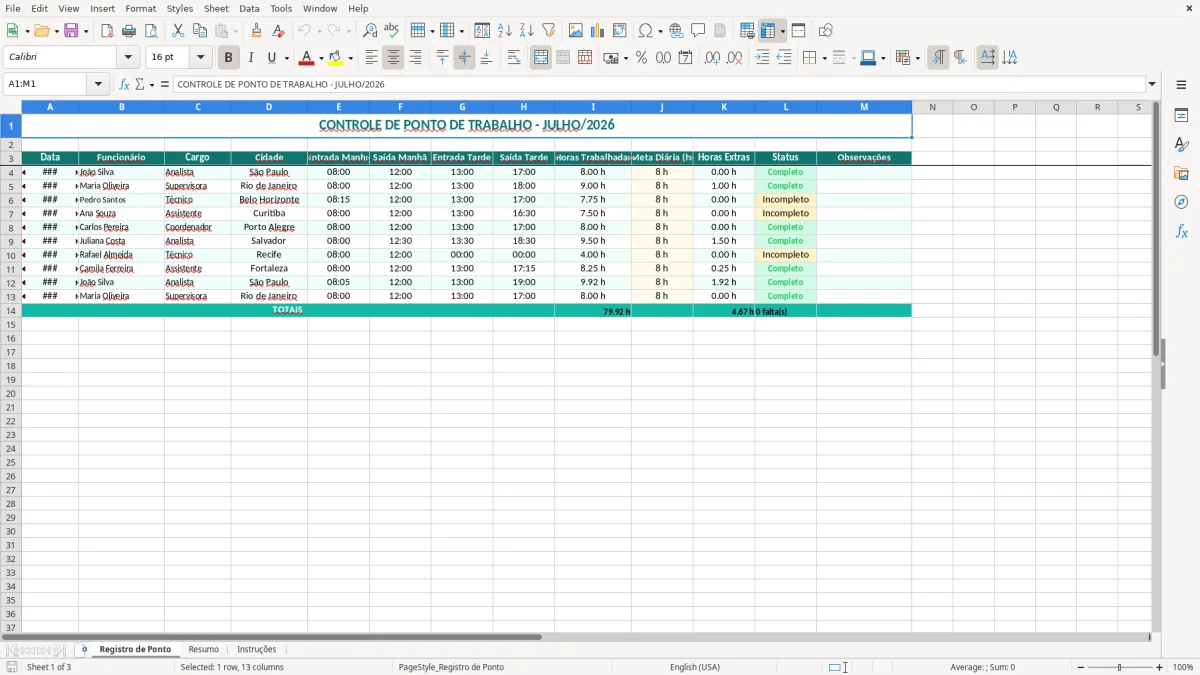The image size is (1200, 675).
Task: Expand the formula bar
Action: 1152,85
